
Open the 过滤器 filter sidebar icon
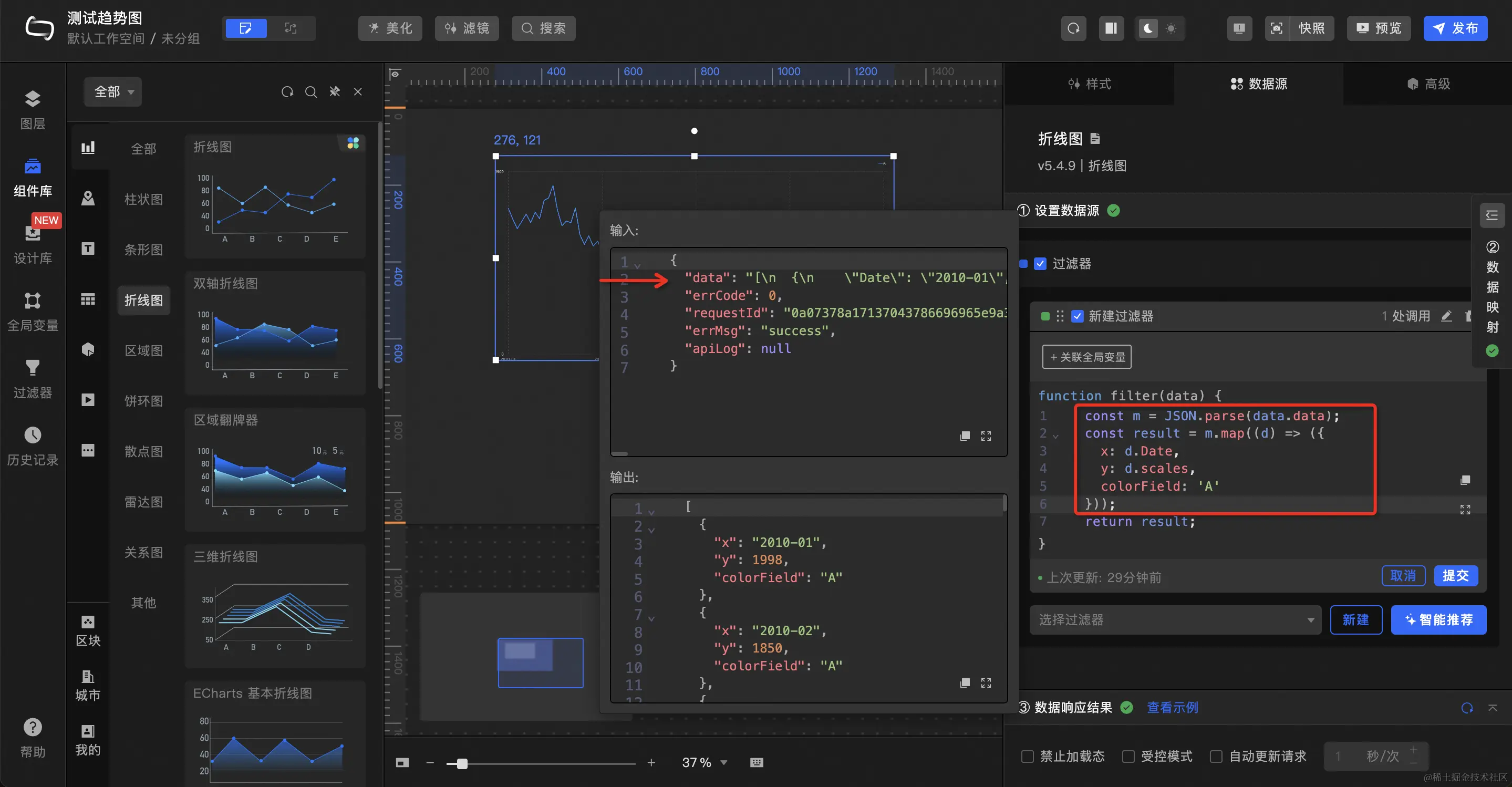32,368
